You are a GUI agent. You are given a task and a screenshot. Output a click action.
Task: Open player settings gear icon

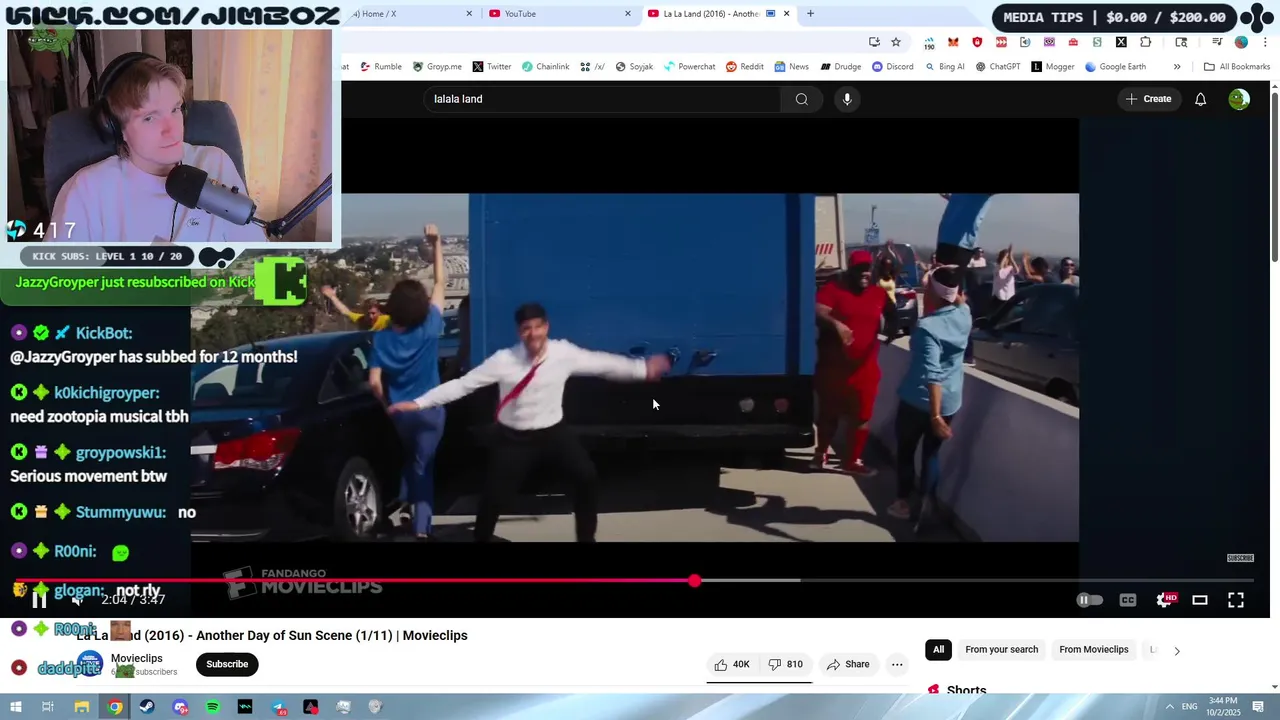click(1165, 600)
